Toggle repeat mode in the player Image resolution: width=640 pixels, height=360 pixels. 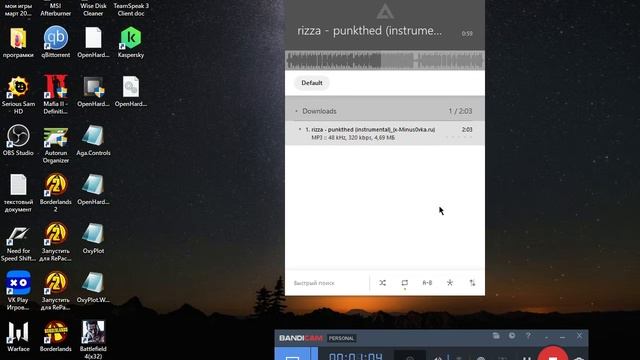[404, 283]
